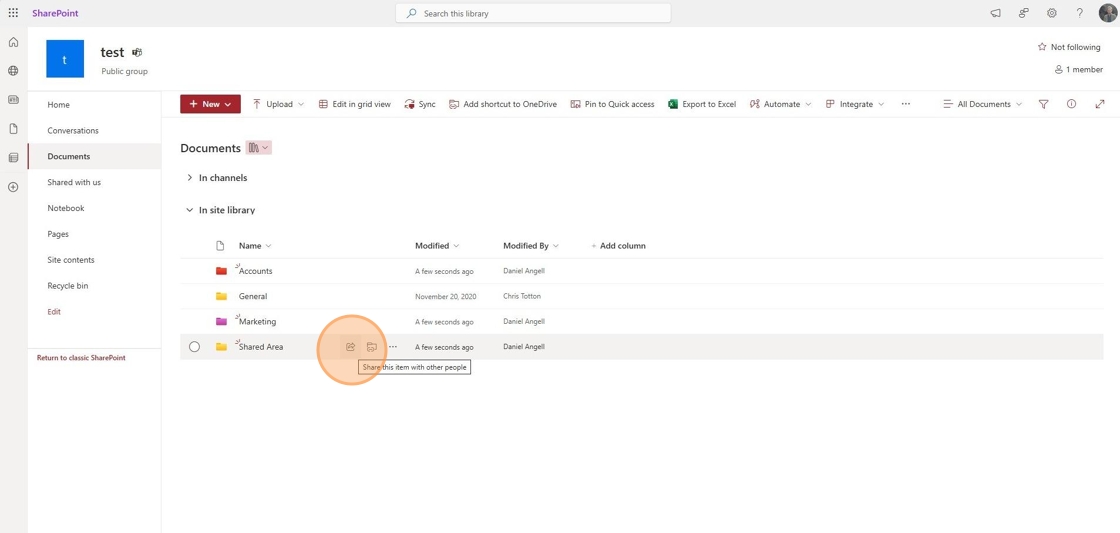Add shortcut icon on Shared Area row
The image size is (1120, 533).
371,347
